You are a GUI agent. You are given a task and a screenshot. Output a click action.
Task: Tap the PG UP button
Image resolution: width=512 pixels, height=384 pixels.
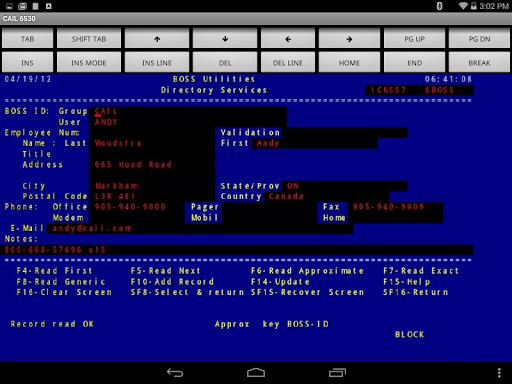pos(414,39)
